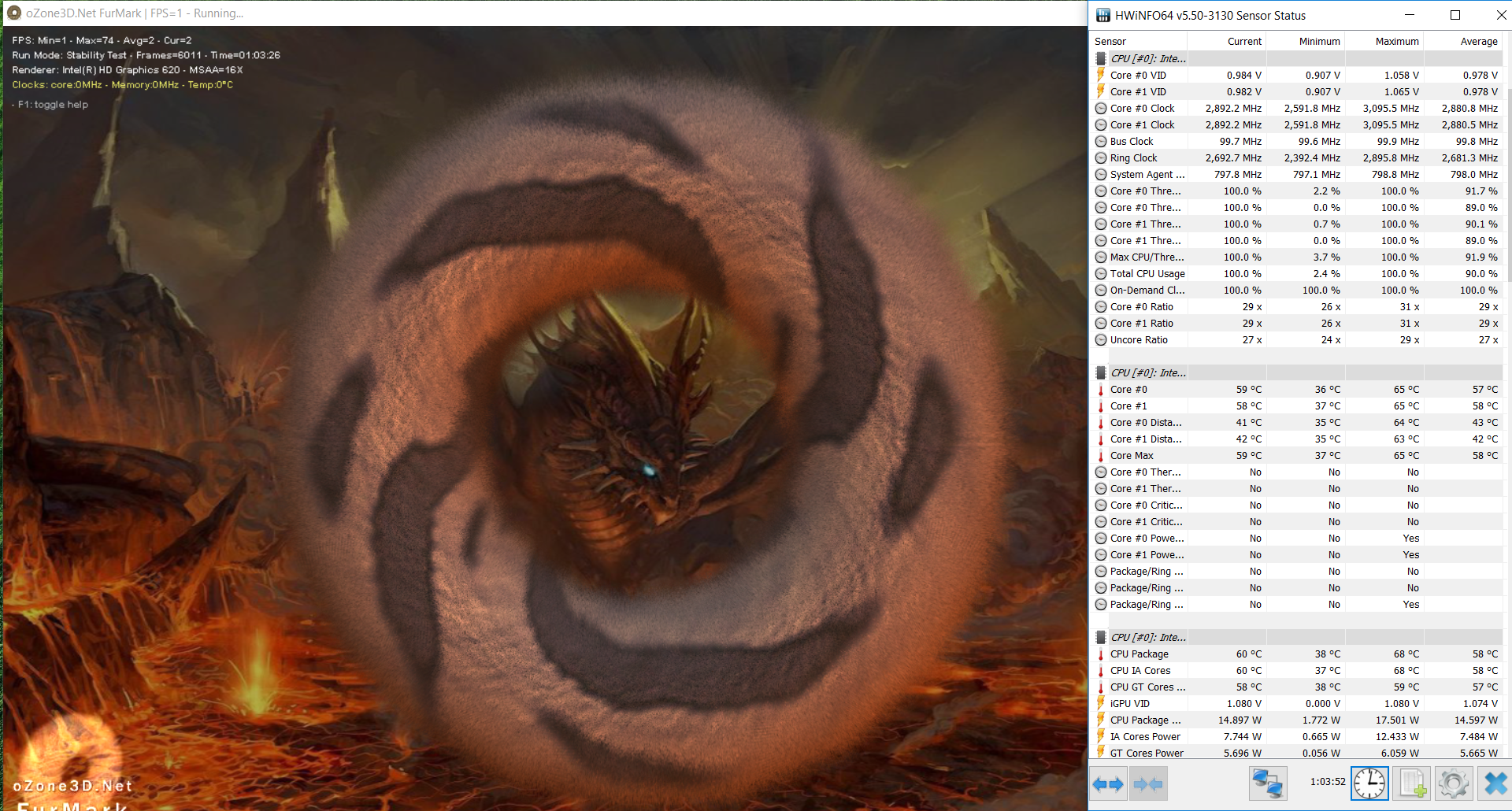The image size is (1512, 811).
Task: Click the 14.597 W average value
Action: (x=1476, y=720)
